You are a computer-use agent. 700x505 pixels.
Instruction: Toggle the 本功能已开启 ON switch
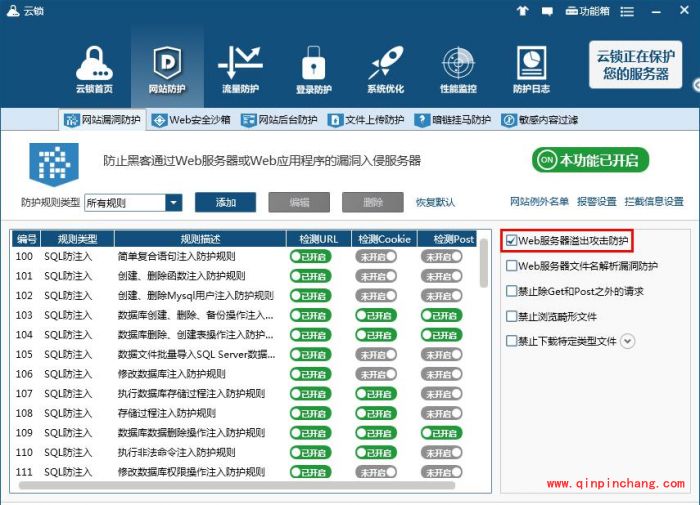pyautogui.click(x=590, y=160)
